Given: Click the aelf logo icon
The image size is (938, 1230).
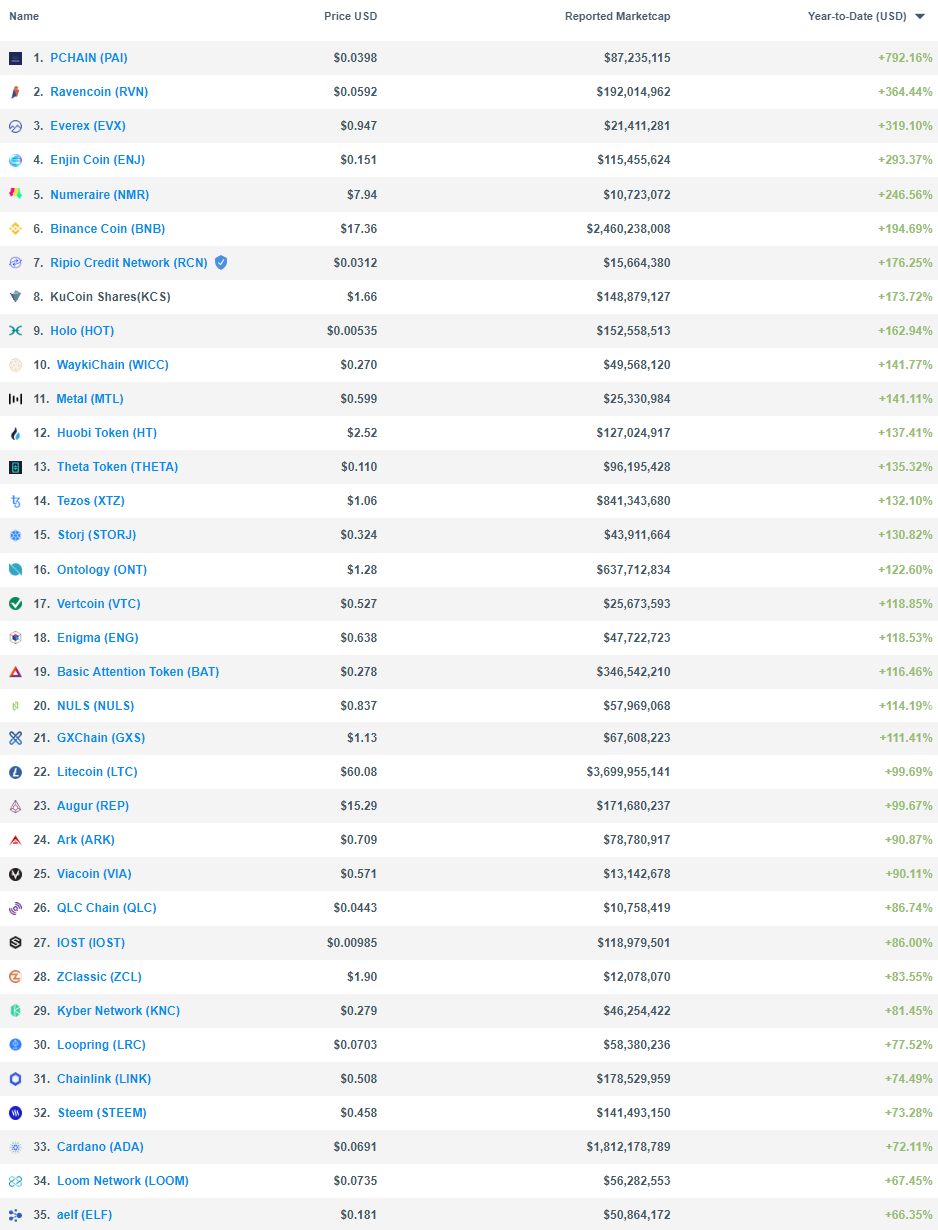Looking at the screenshot, I should coord(15,1215).
